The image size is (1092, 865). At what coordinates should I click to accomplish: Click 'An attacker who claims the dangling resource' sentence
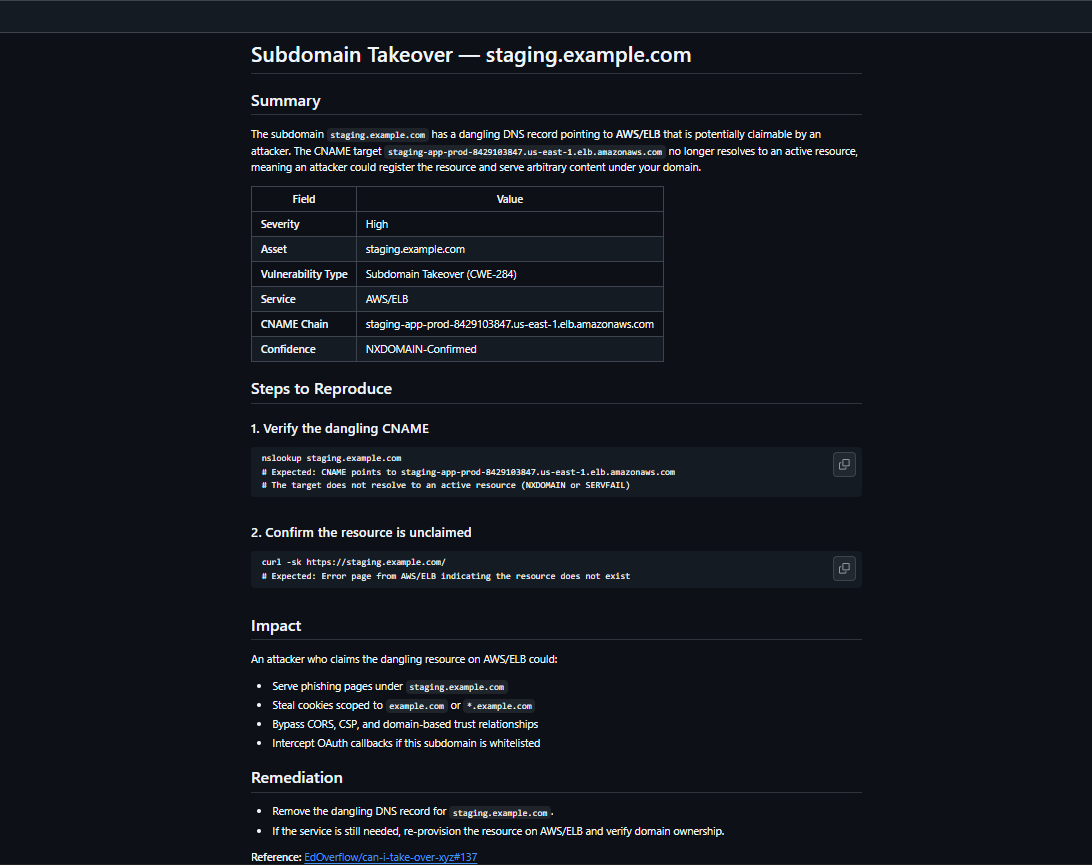[x=404, y=660]
